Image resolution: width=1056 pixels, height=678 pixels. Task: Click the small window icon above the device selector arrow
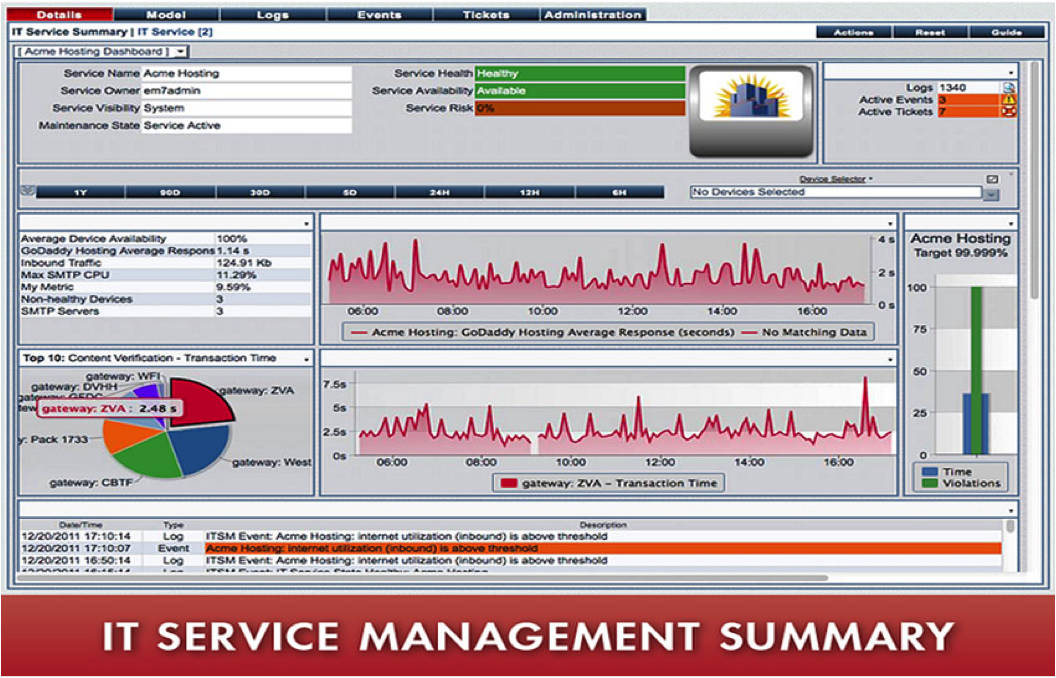click(992, 179)
